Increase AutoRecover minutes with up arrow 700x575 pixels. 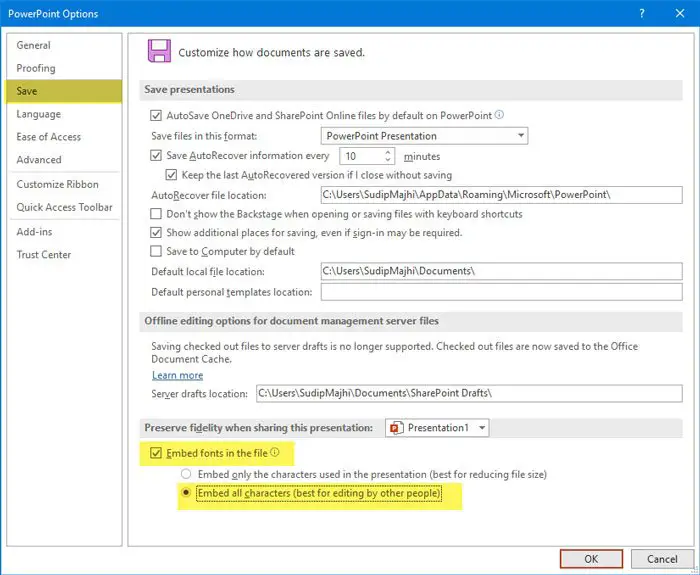[x=388, y=152]
